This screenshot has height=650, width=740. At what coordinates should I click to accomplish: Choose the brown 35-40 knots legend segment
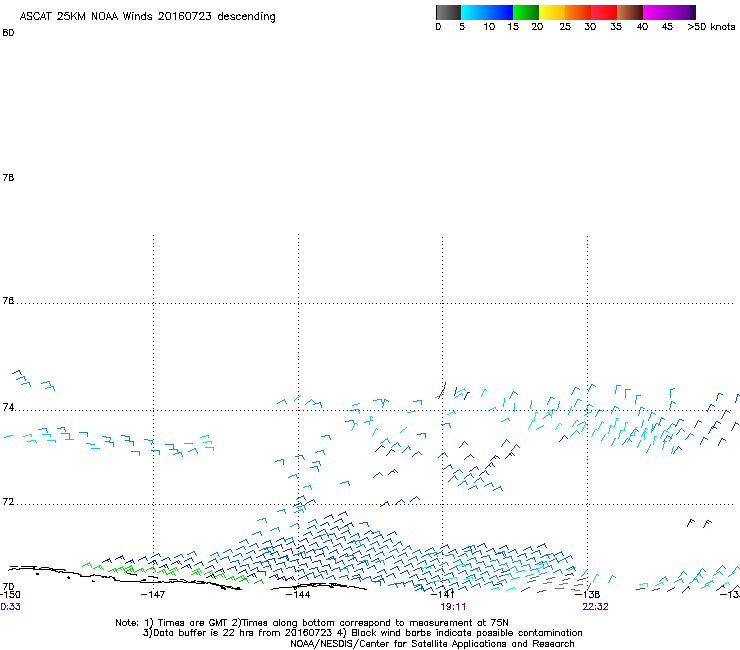tap(630, 12)
